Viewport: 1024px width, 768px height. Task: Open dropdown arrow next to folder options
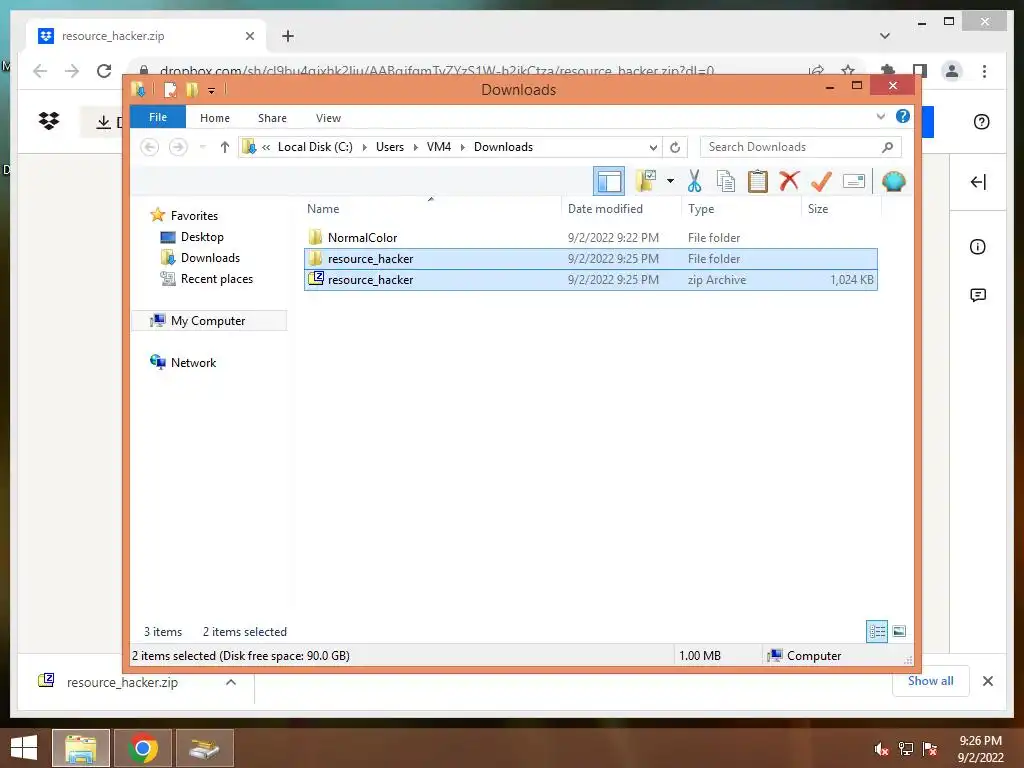tap(670, 181)
